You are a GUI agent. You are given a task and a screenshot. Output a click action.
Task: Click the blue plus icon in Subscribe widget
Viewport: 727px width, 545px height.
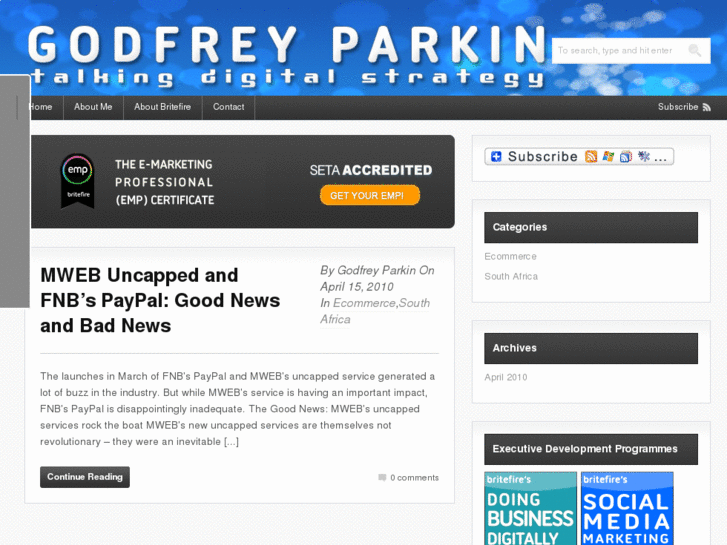coord(496,157)
